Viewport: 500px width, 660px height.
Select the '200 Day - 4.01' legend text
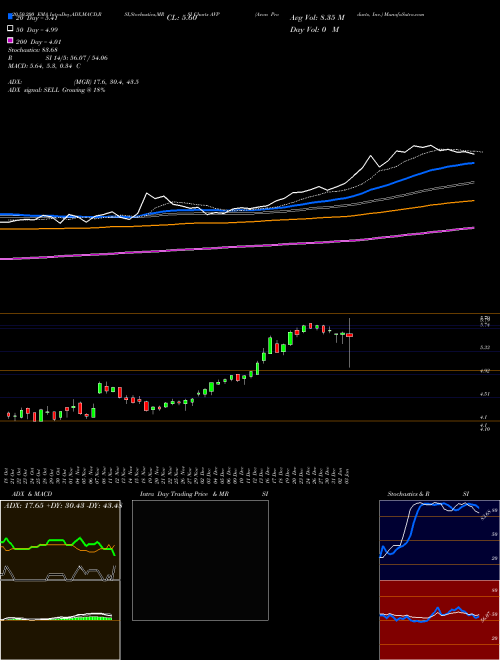(39, 42)
